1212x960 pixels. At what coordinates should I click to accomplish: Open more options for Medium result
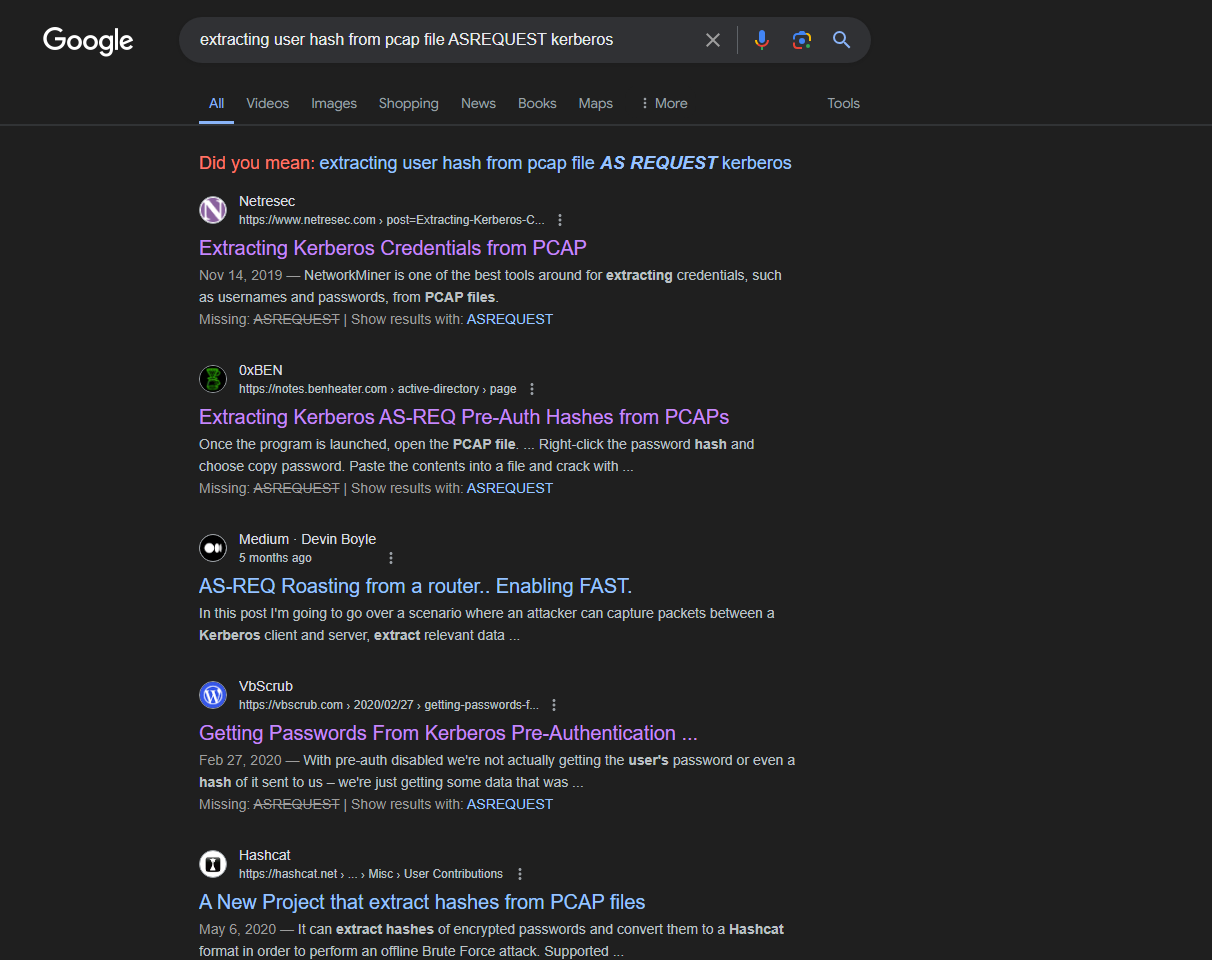click(391, 558)
